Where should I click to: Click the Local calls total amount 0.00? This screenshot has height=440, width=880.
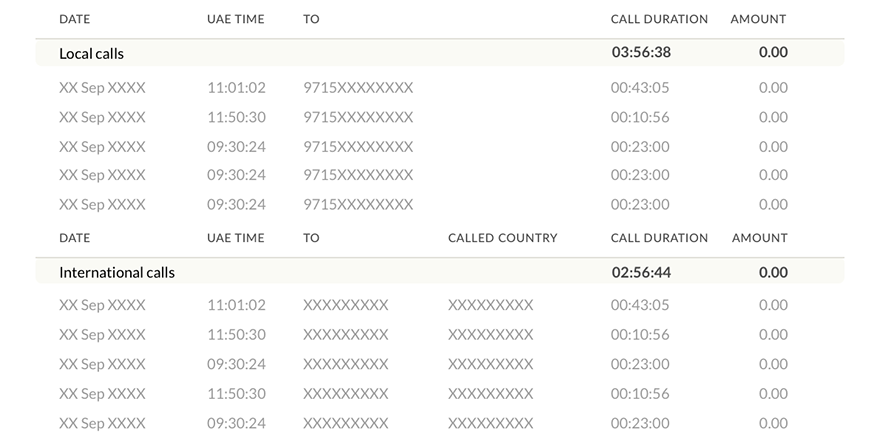click(x=773, y=53)
